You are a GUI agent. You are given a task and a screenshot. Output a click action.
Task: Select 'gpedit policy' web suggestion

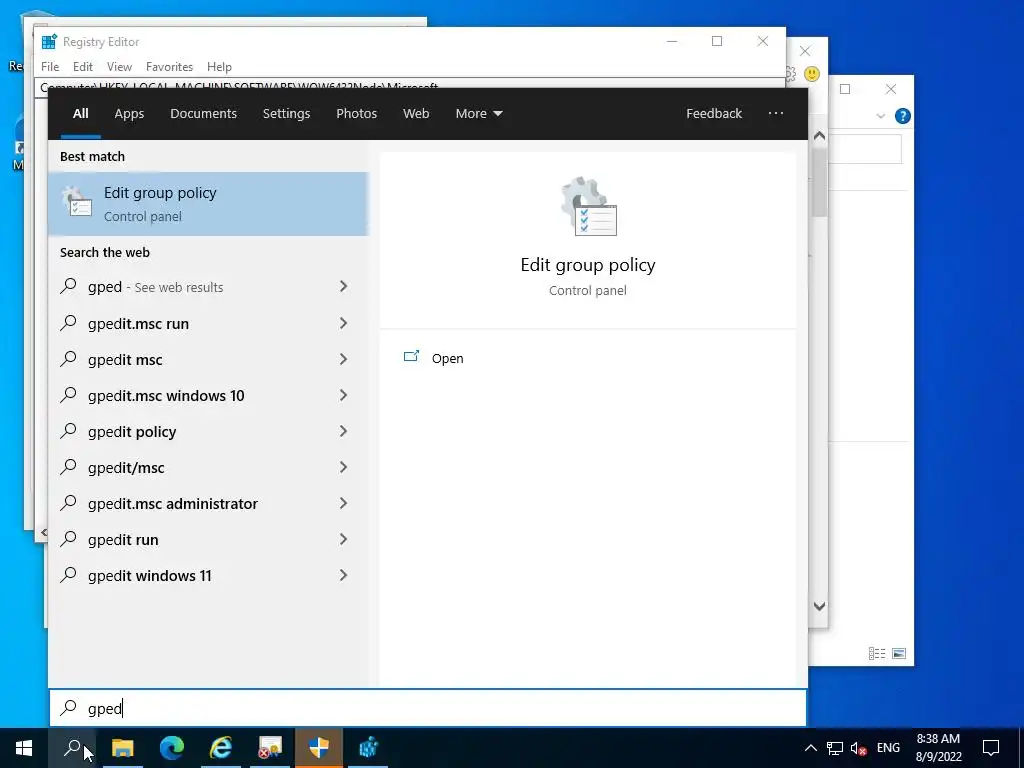point(208,431)
